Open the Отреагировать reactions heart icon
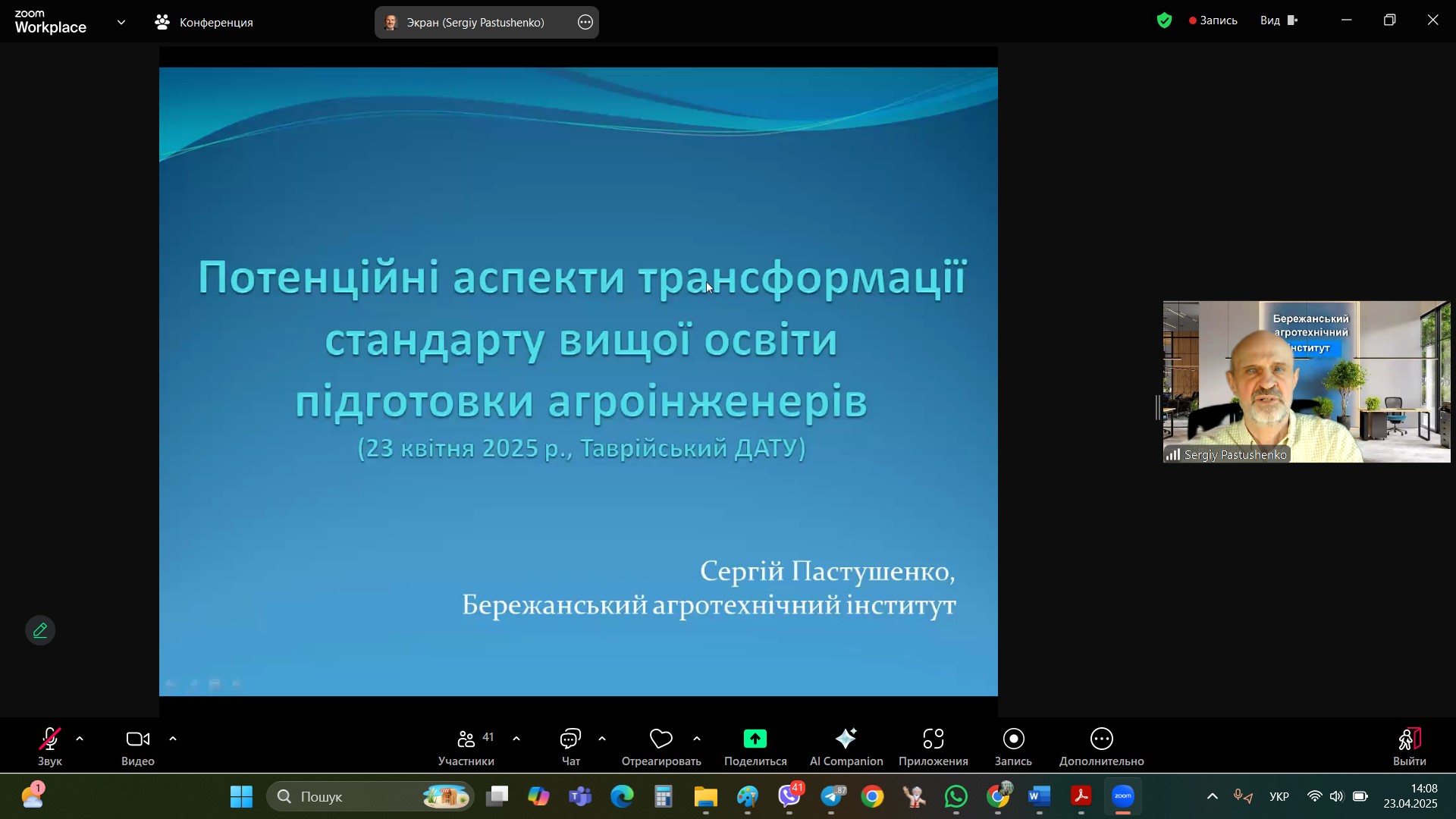The image size is (1456, 819). point(661,739)
